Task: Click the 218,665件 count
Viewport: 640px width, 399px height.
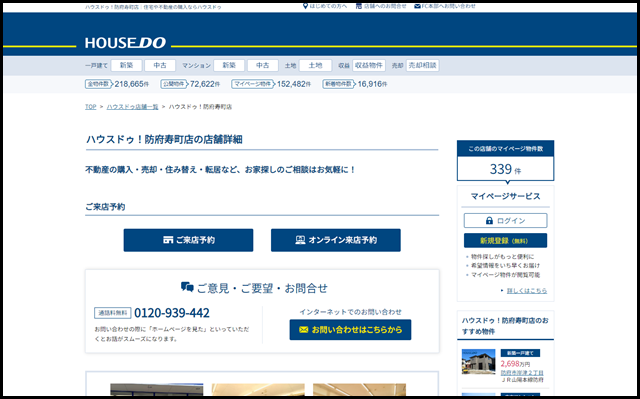Action: (x=131, y=84)
